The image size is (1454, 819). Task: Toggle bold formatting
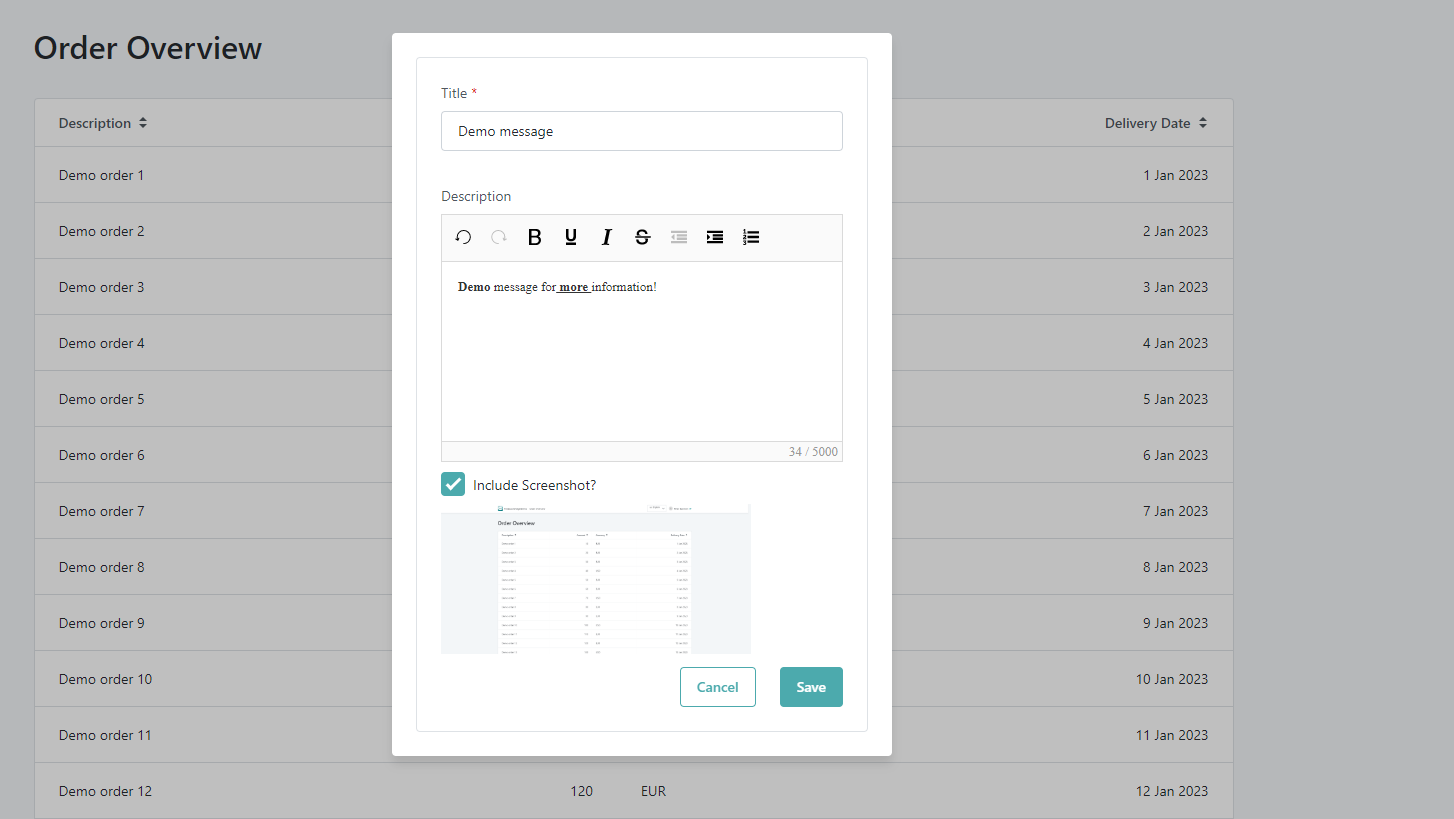click(x=535, y=237)
